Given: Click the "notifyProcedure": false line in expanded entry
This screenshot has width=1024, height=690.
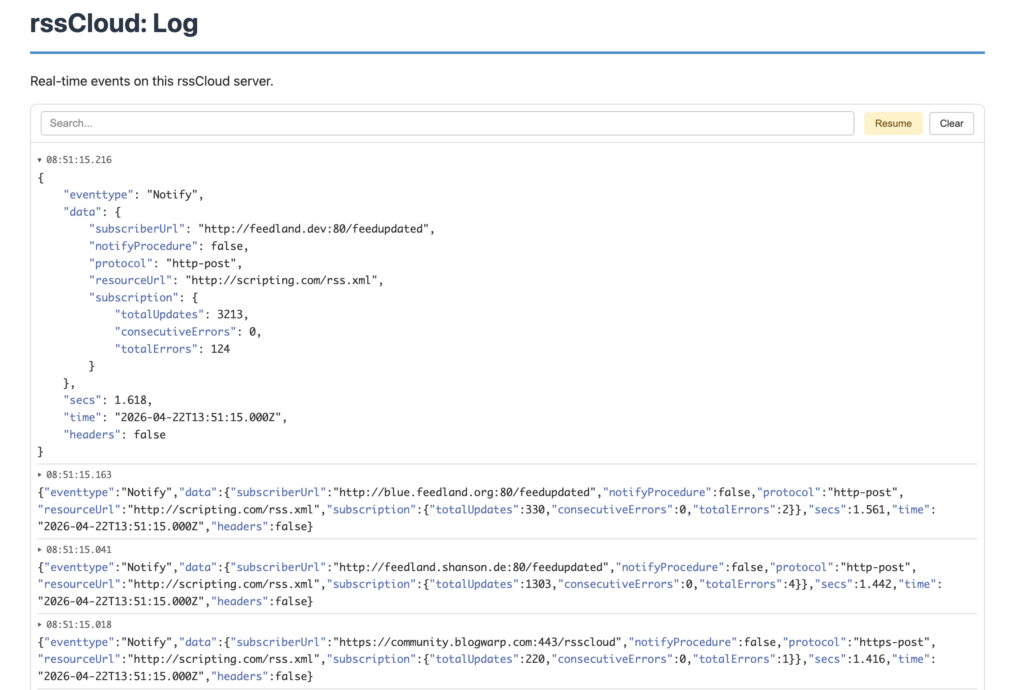Looking at the screenshot, I should [168, 246].
